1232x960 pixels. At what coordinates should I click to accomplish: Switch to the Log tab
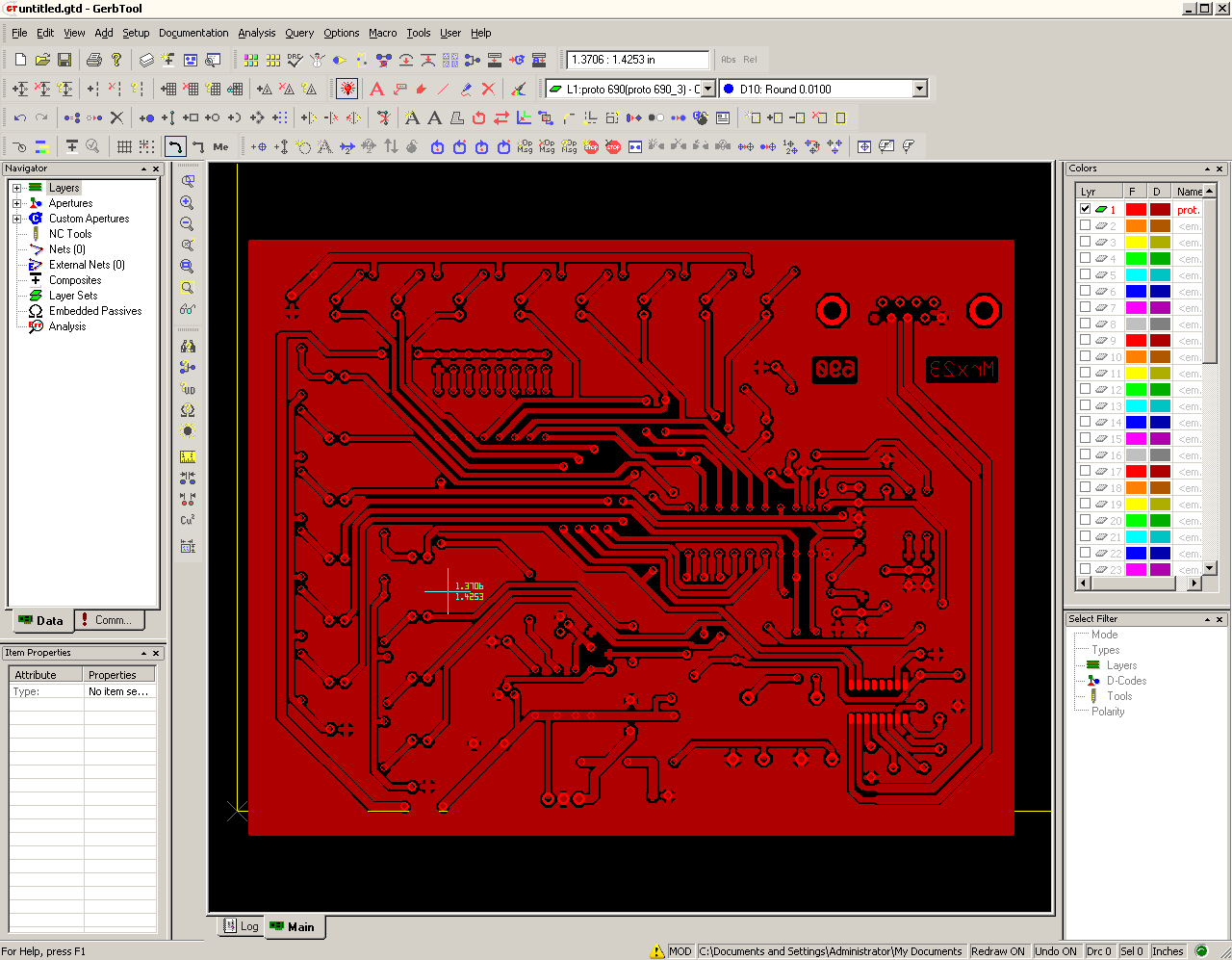click(x=241, y=926)
